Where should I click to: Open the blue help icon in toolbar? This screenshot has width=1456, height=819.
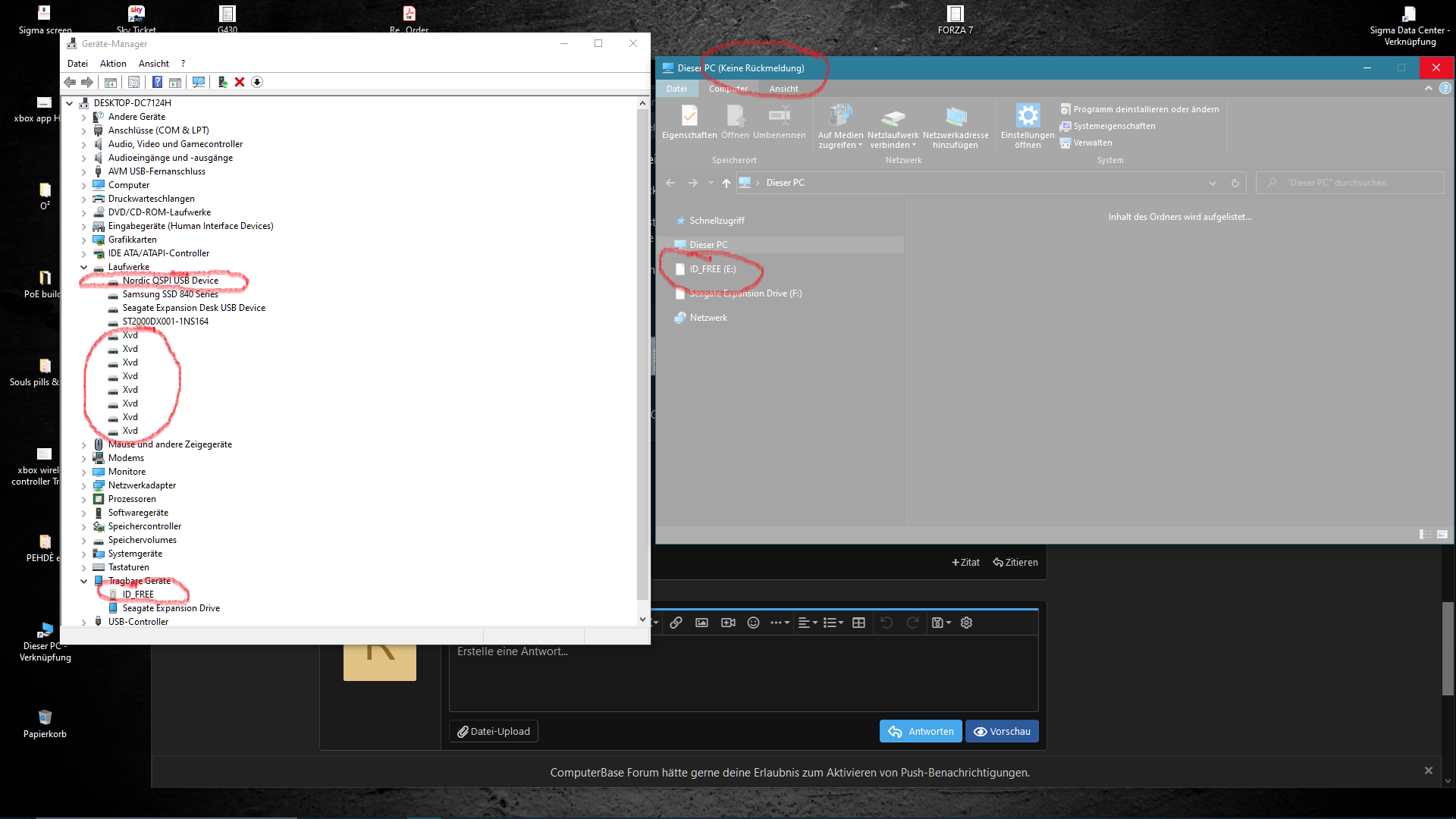tap(157, 82)
